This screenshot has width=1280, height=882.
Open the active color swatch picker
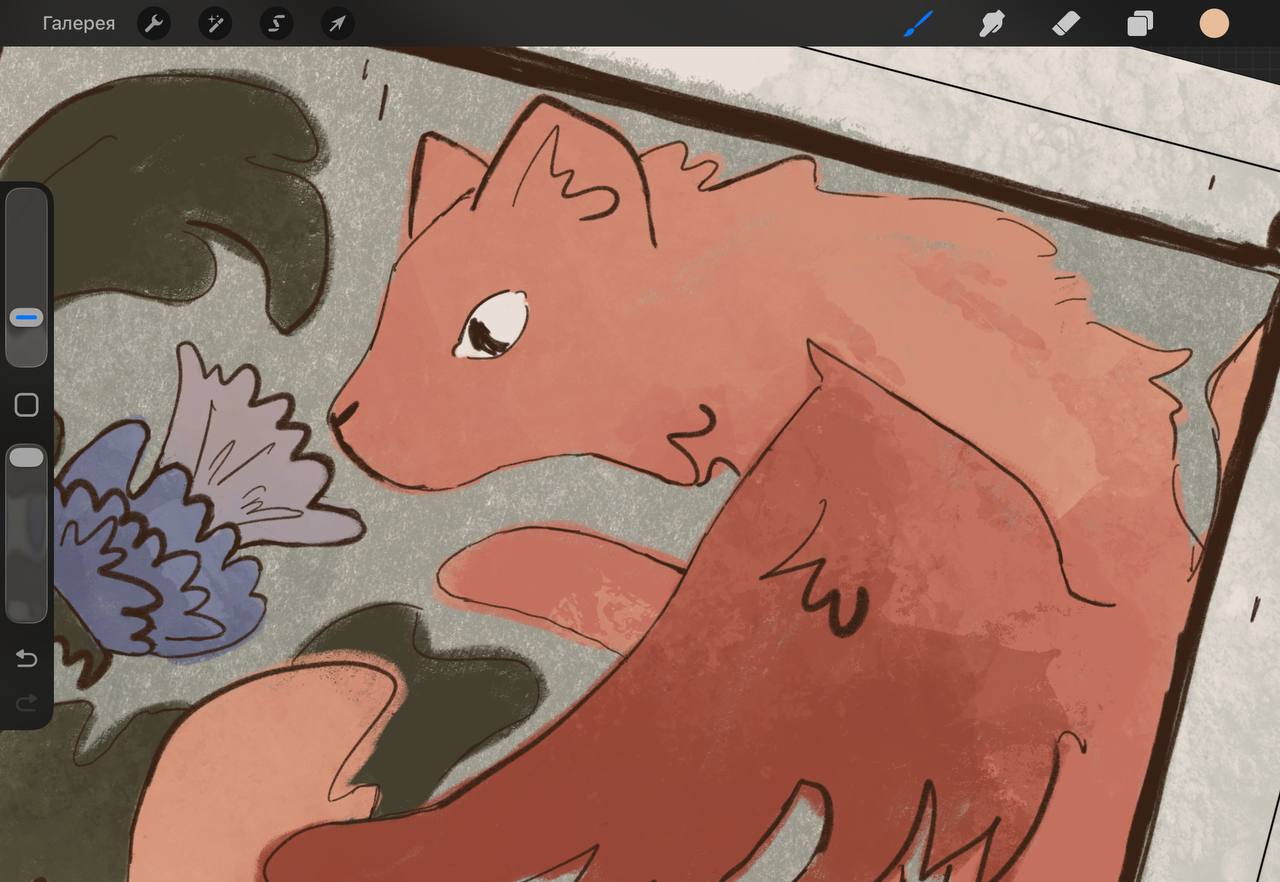click(1214, 24)
